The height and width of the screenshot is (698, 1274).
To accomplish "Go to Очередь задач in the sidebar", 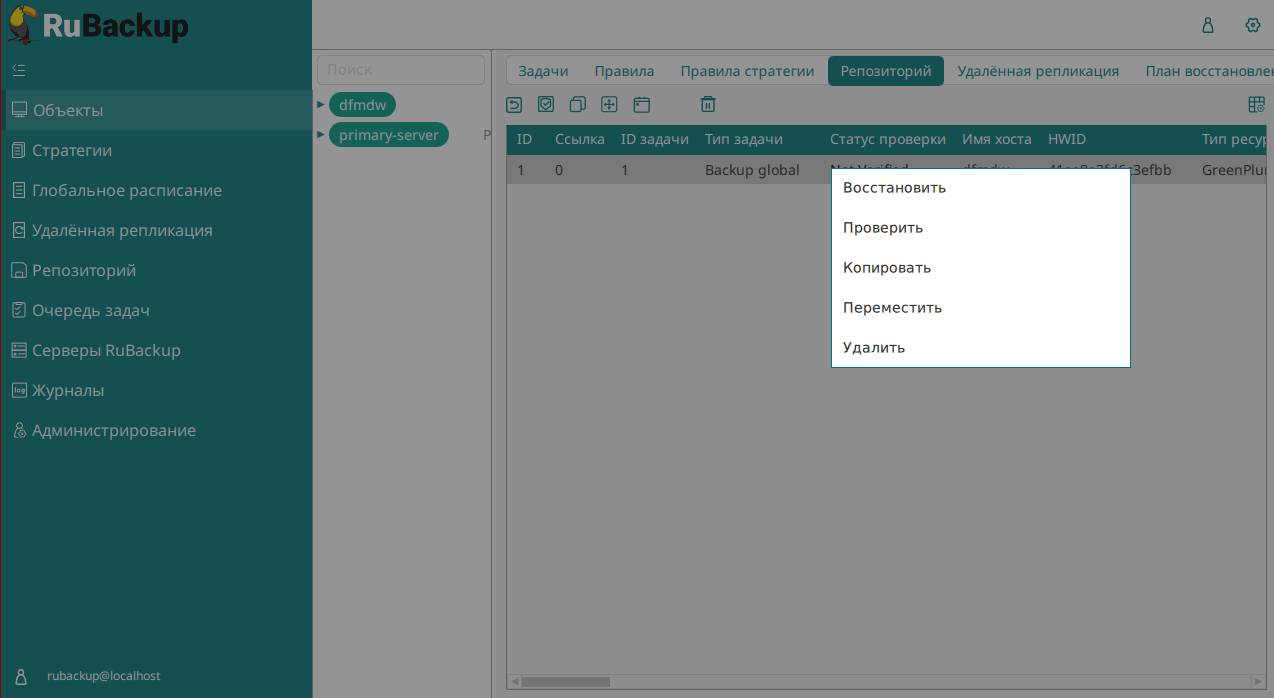I will coord(90,310).
